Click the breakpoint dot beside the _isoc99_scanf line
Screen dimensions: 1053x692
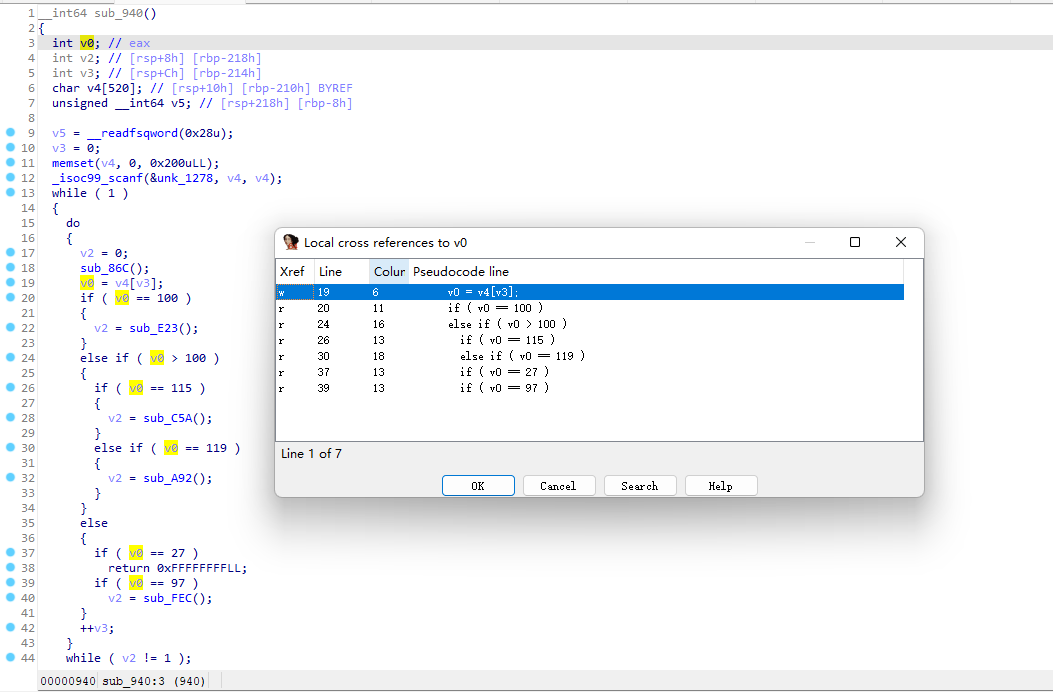tap(8, 178)
